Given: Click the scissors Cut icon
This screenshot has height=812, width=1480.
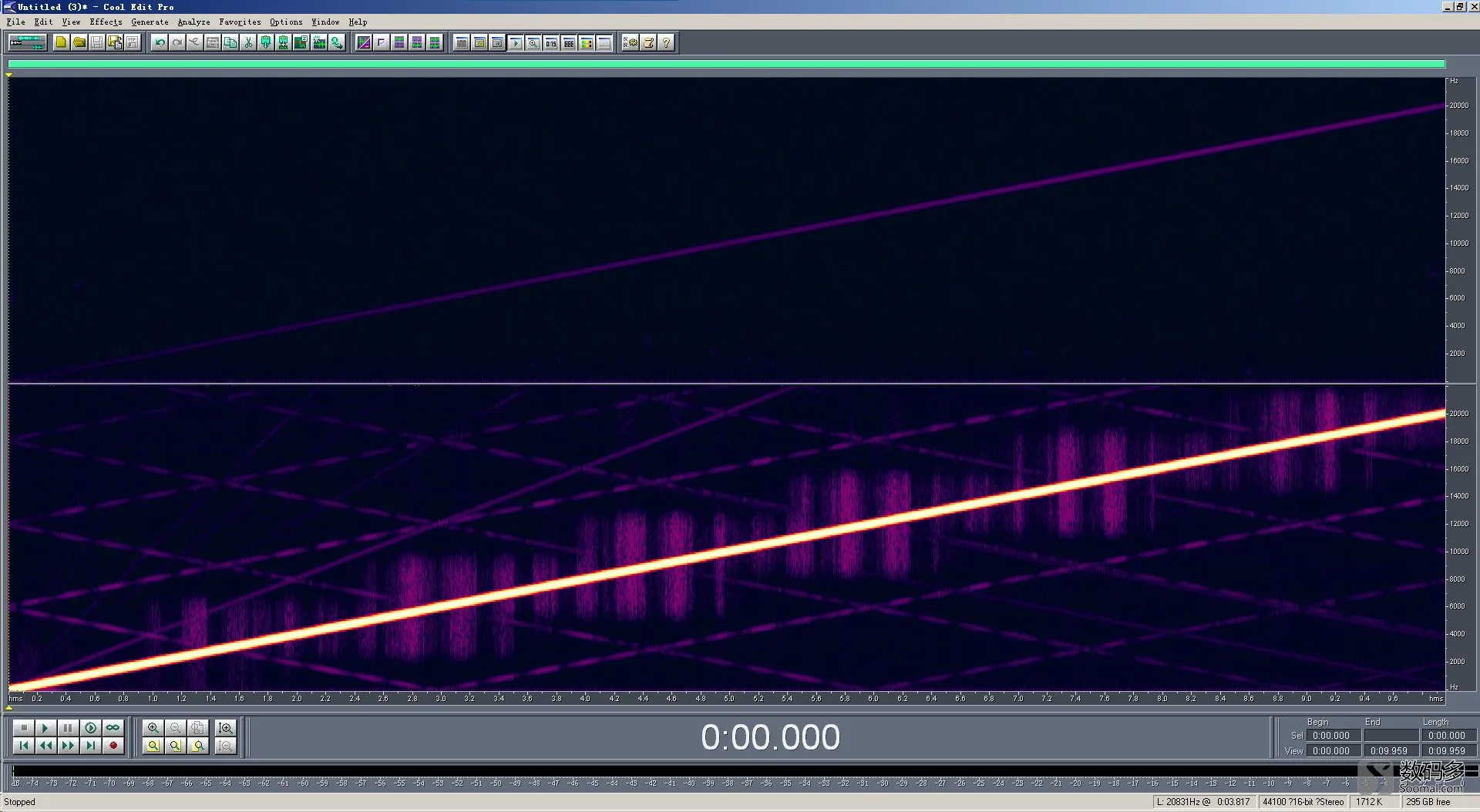Looking at the screenshot, I should click(248, 42).
